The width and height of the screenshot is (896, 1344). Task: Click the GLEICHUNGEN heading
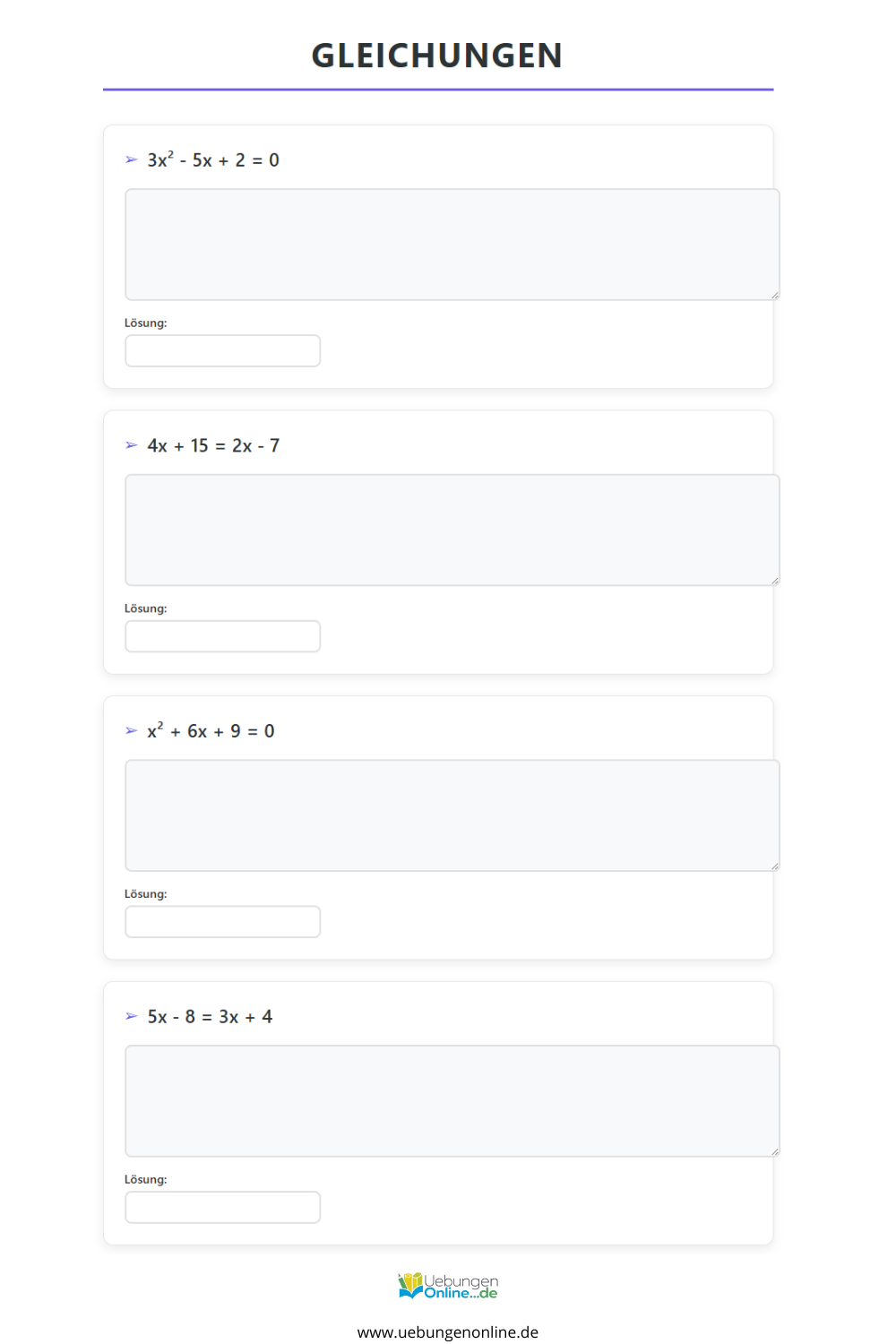437,56
